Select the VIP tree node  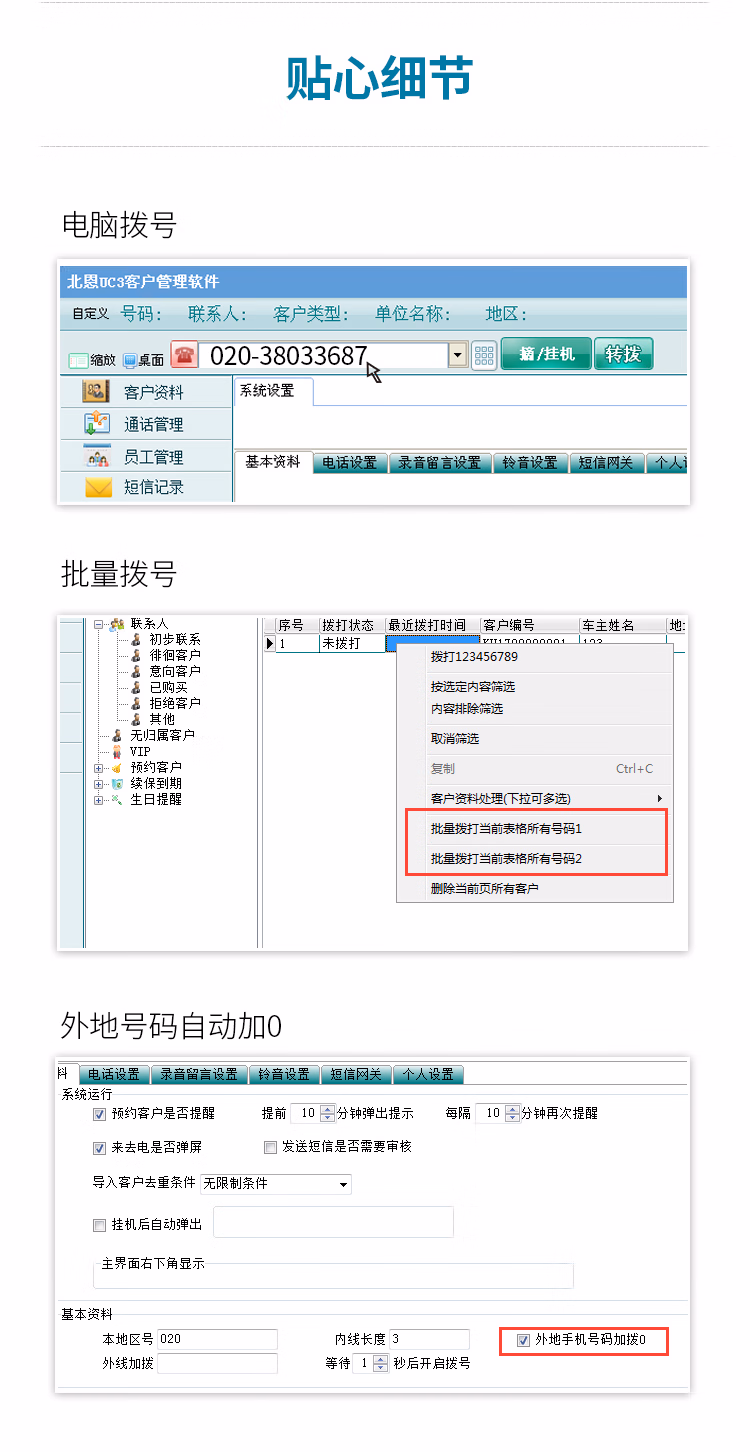click(x=140, y=751)
